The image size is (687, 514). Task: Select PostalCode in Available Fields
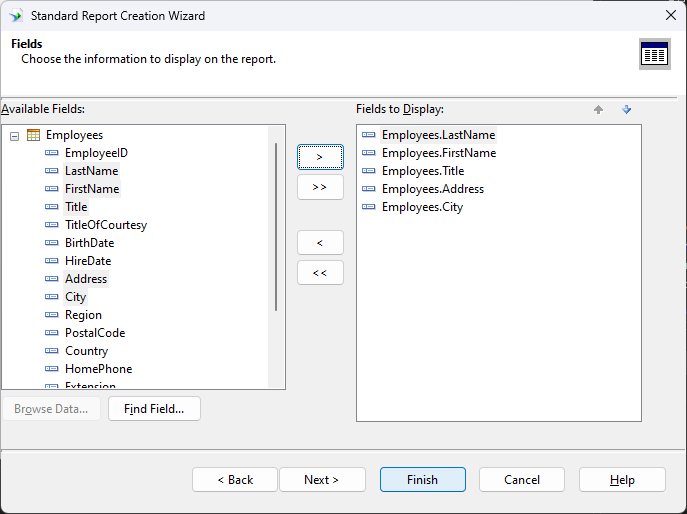[x=95, y=333]
